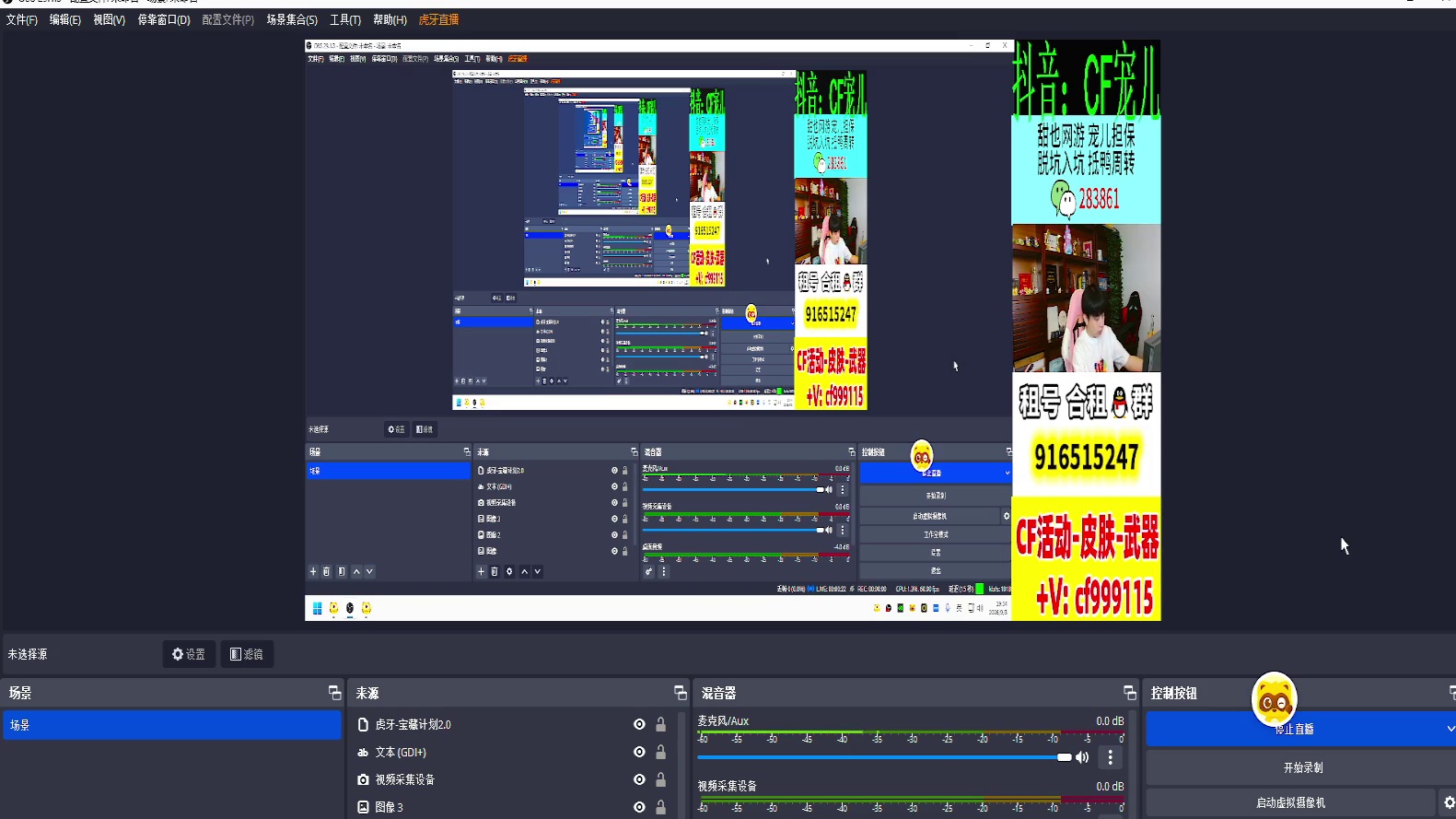Click the 混音器 panel title
The height and width of the screenshot is (819, 1456).
(x=718, y=693)
